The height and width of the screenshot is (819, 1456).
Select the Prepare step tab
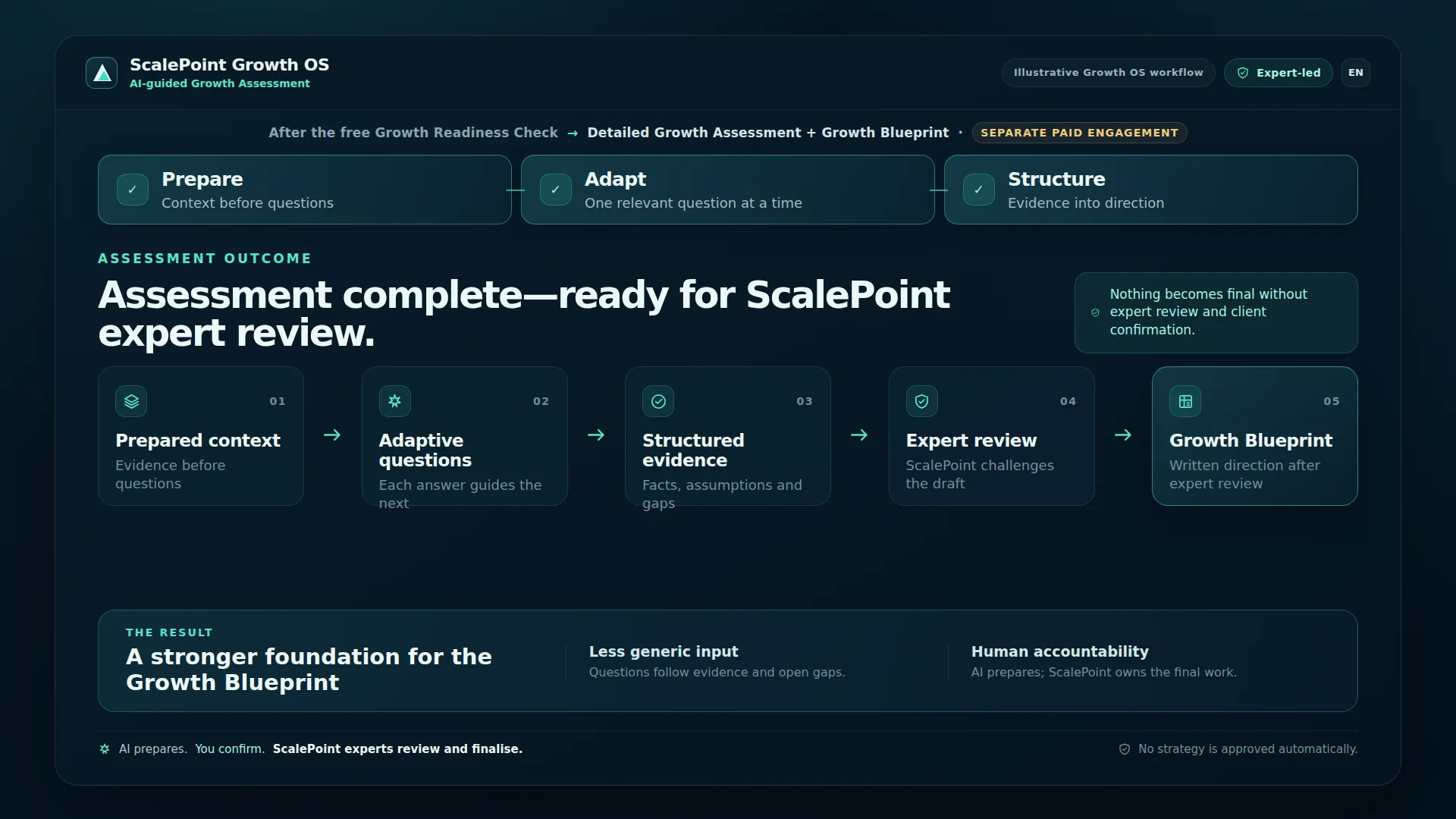point(305,190)
